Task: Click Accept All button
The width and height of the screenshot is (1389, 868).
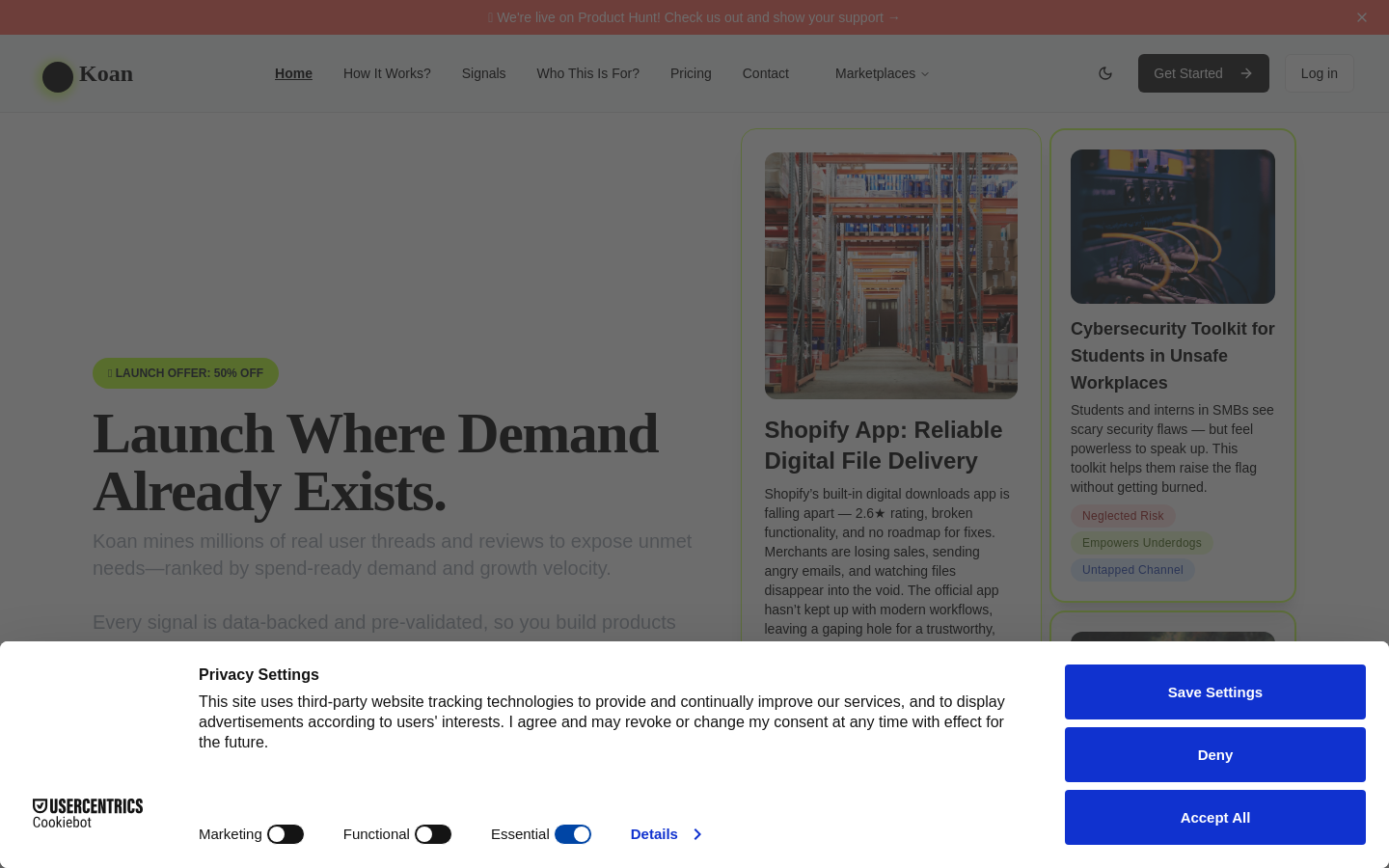Action: (x=1215, y=817)
